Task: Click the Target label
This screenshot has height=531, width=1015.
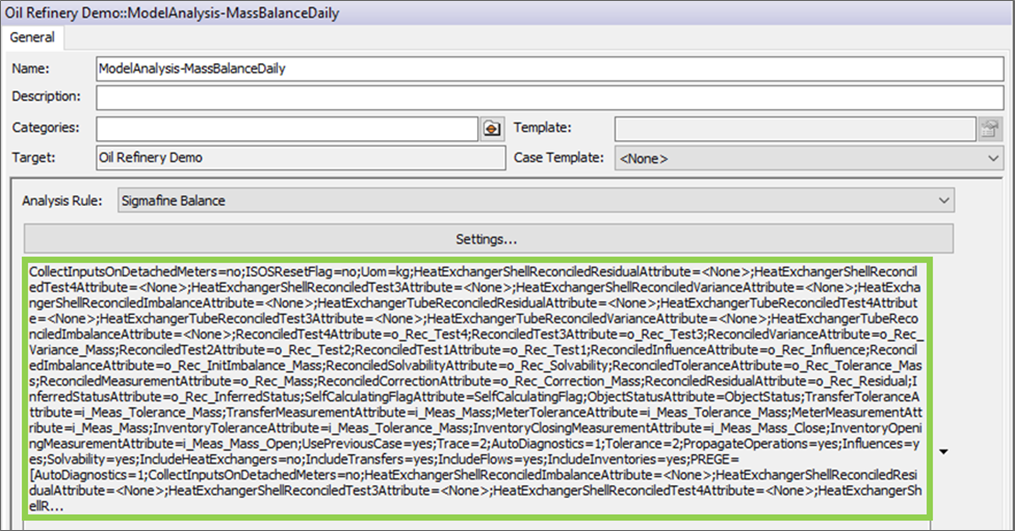Action: tap(32, 158)
